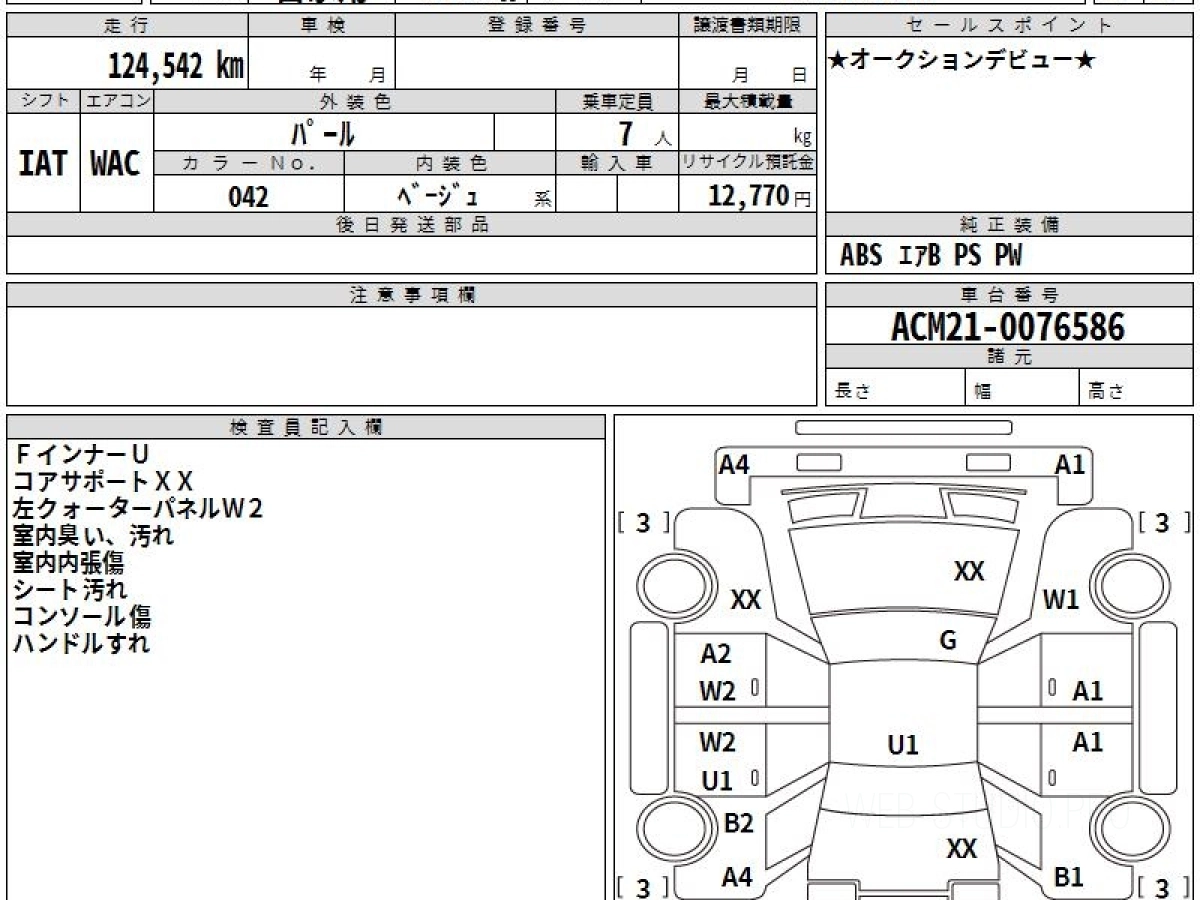
Task: Select the equipment list ABS エアB PS PW
Action: coord(931,256)
